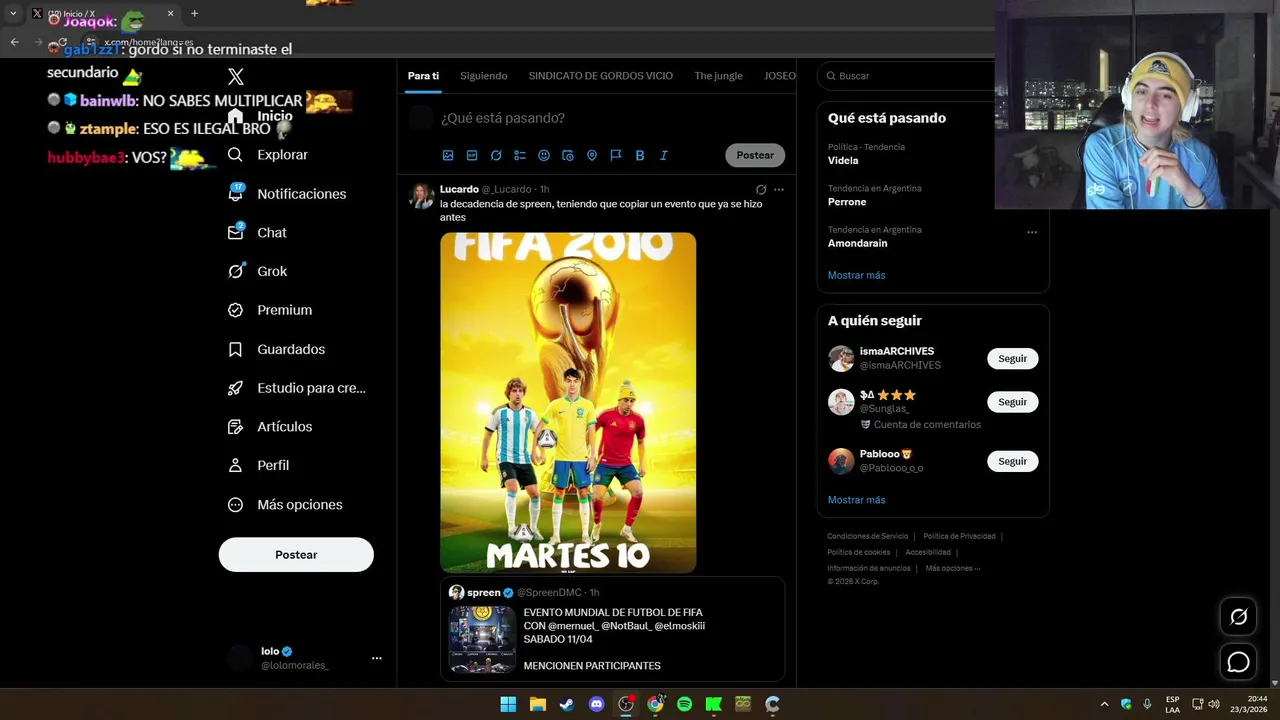Open the emoji picker in composer
Screen dimensions: 1280x720
544,156
